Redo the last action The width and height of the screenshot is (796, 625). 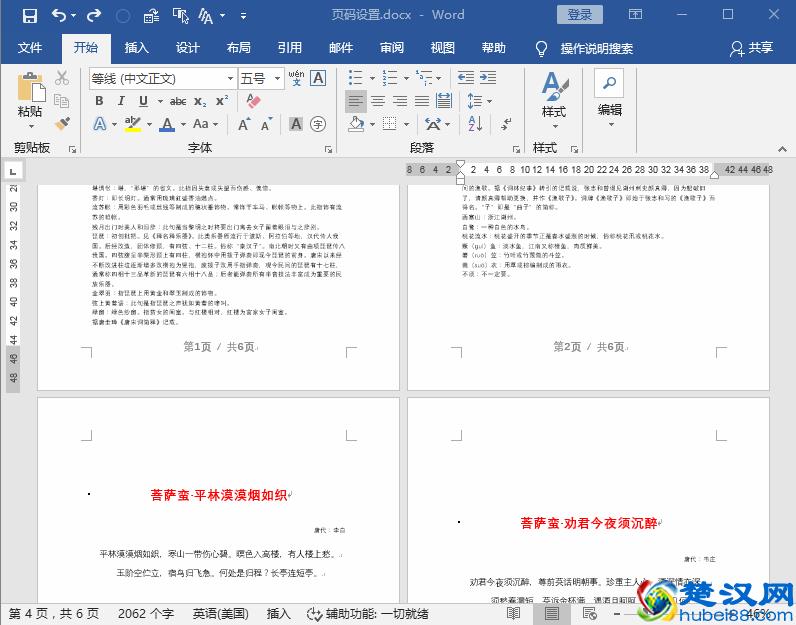(x=93, y=16)
